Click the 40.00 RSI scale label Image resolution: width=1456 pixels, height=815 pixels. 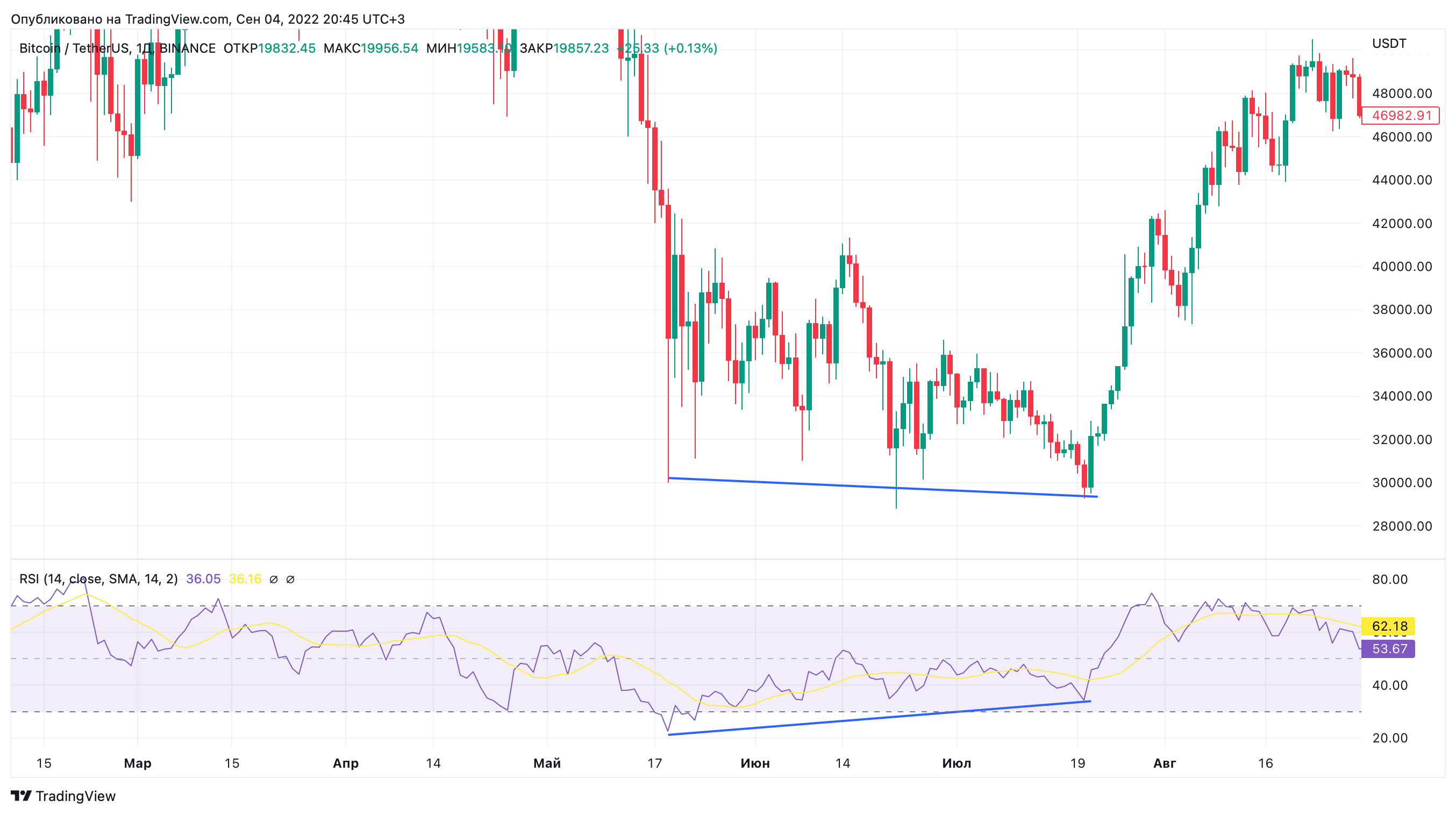click(1389, 685)
